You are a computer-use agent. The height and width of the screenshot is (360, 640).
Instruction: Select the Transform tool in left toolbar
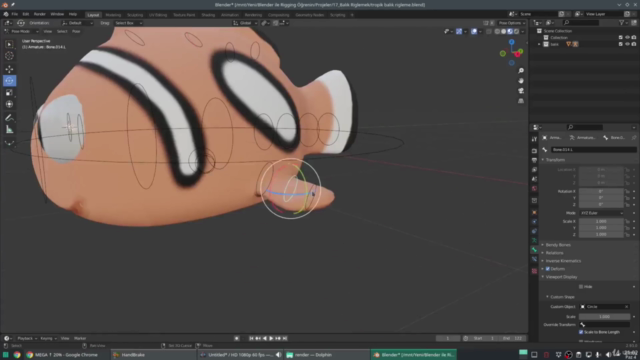point(9,104)
